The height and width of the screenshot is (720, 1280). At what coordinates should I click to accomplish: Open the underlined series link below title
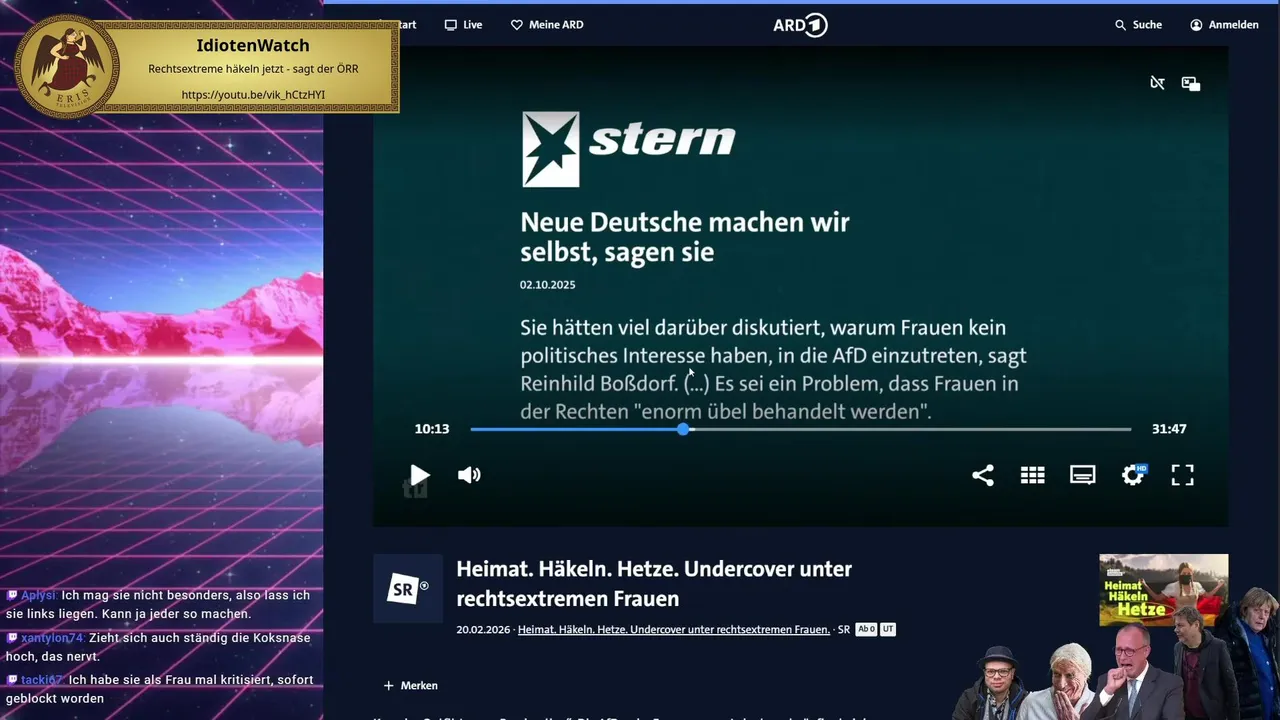(x=674, y=630)
